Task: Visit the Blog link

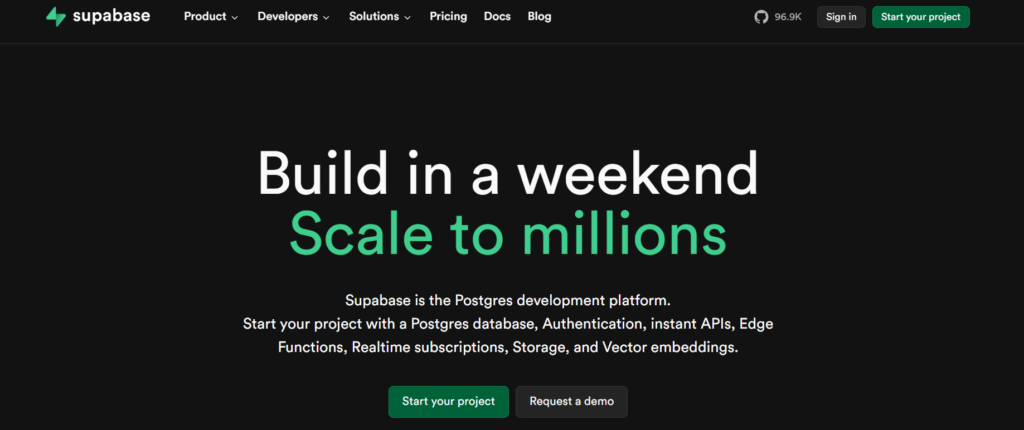Action: pyautogui.click(x=539, y=17)
